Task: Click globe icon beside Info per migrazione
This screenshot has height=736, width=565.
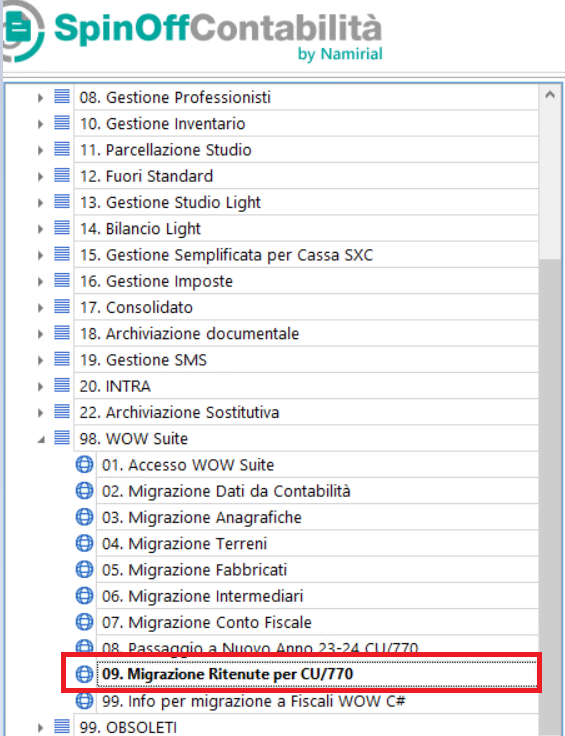Action: pyautogui.click(x=84, y=701)
